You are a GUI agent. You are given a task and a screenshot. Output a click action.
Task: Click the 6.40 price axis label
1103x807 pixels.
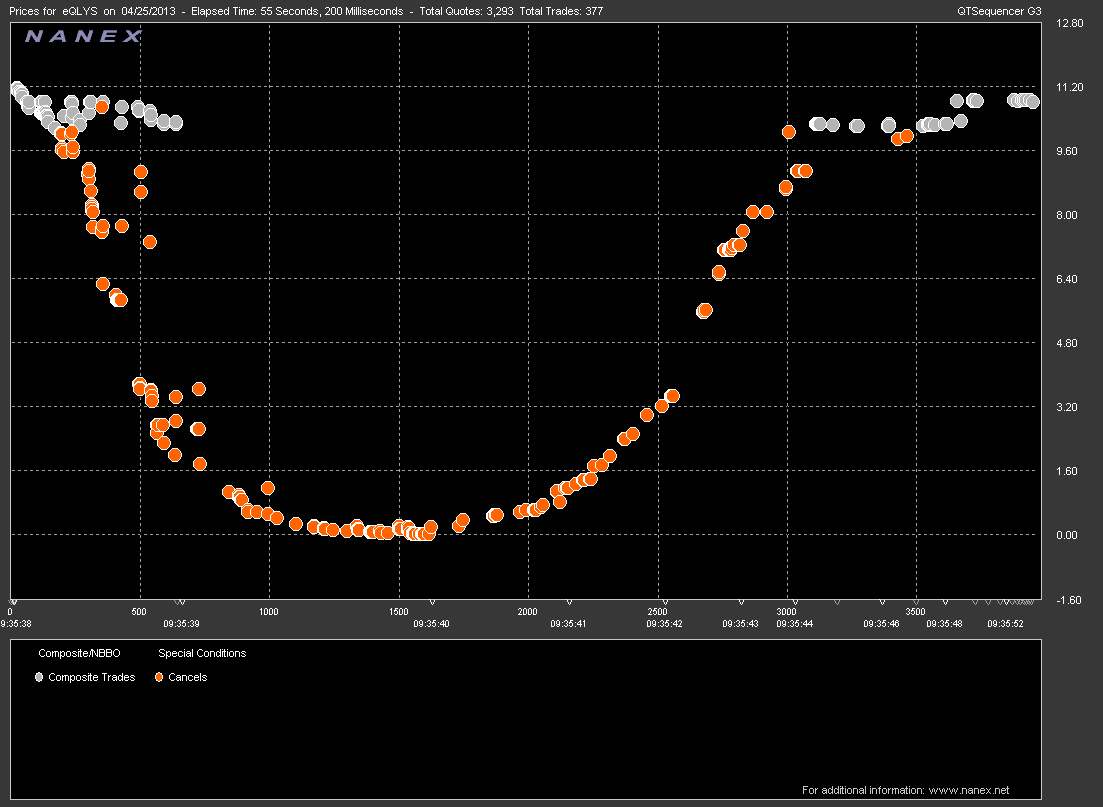click(x=1067, y=279)
